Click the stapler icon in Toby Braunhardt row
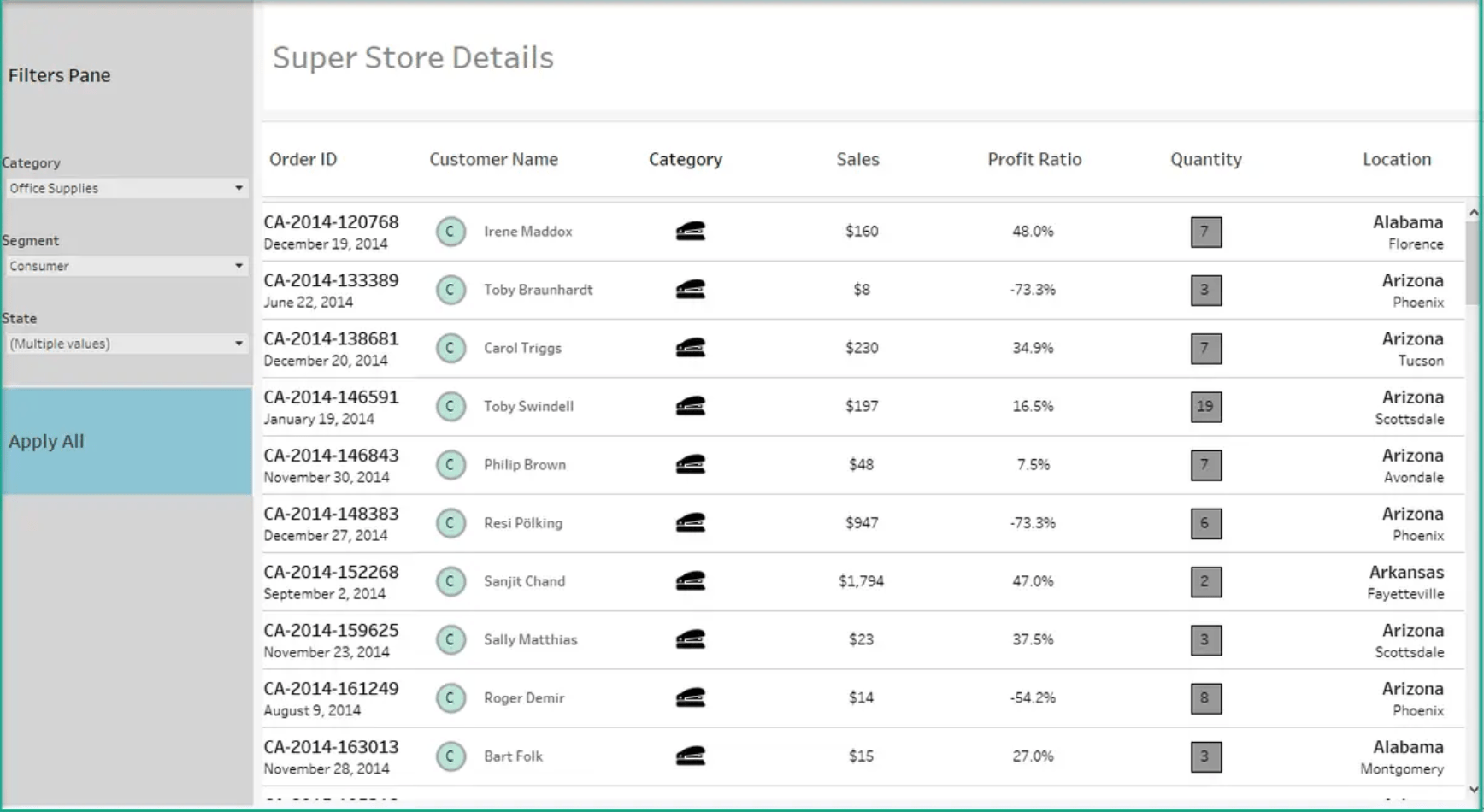Screen dimensions: 1484x812 (691, 289)
